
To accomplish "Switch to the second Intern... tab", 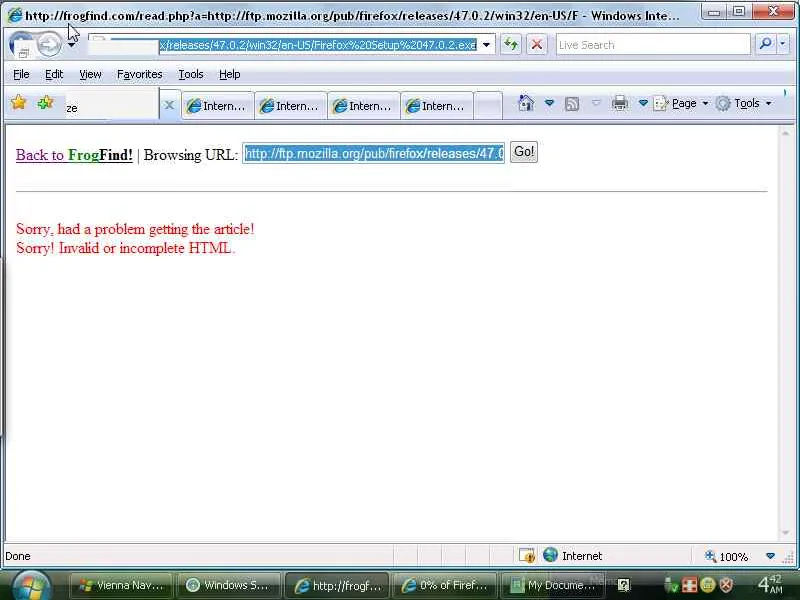I will [x=290, y=106].
